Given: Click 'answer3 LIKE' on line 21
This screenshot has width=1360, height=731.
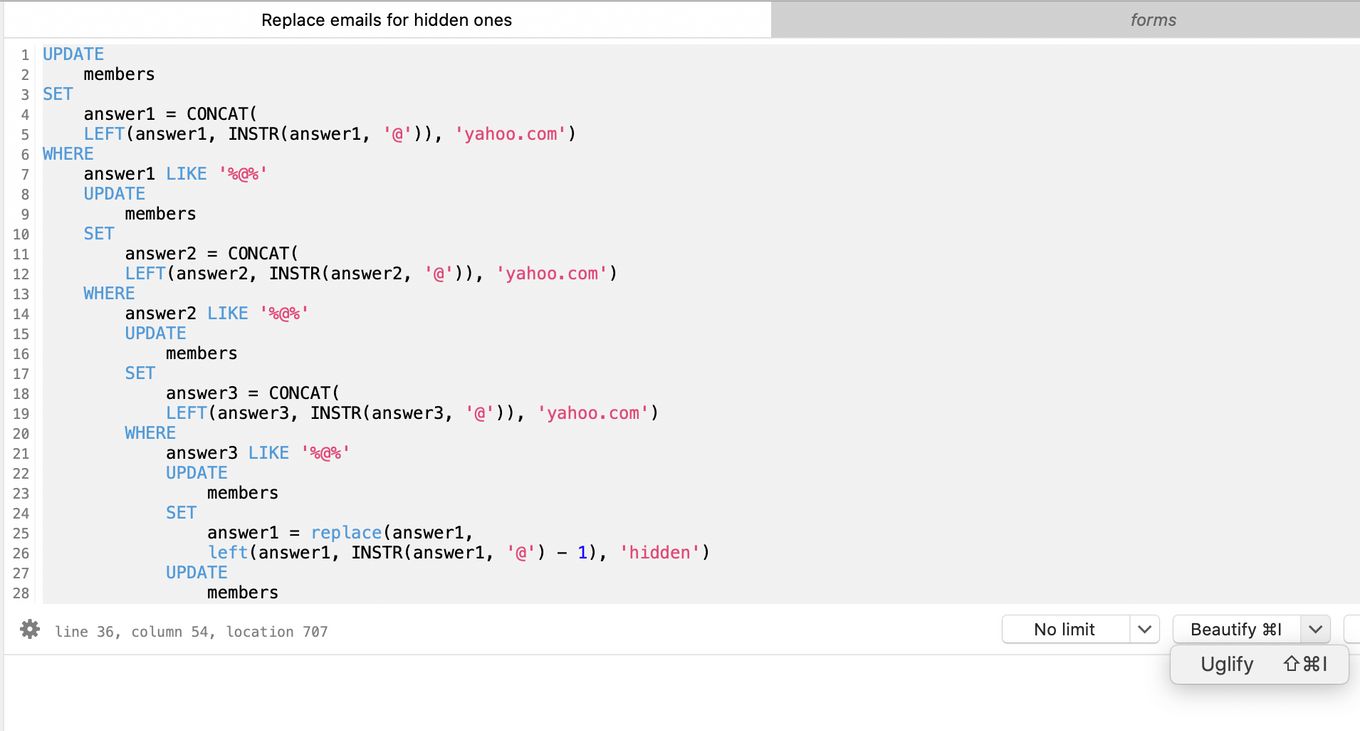Looking at the screenshot, I should click(x=227, y=454).
